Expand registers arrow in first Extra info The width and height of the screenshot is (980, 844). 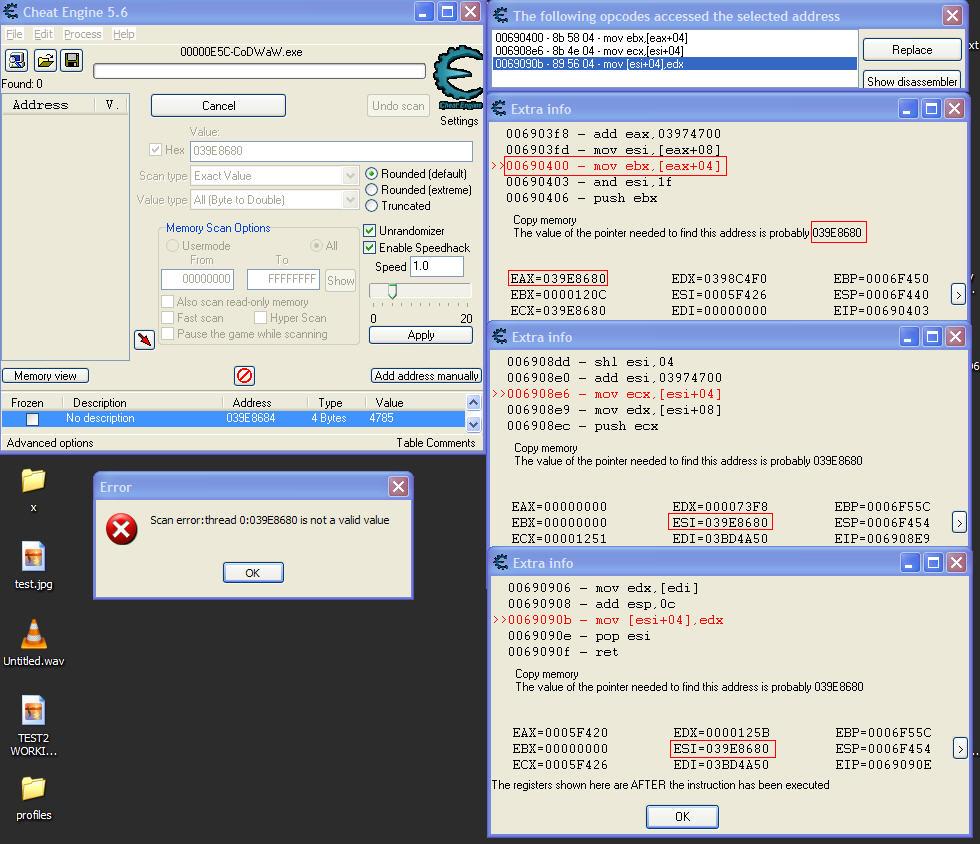[x=958, y=294]
